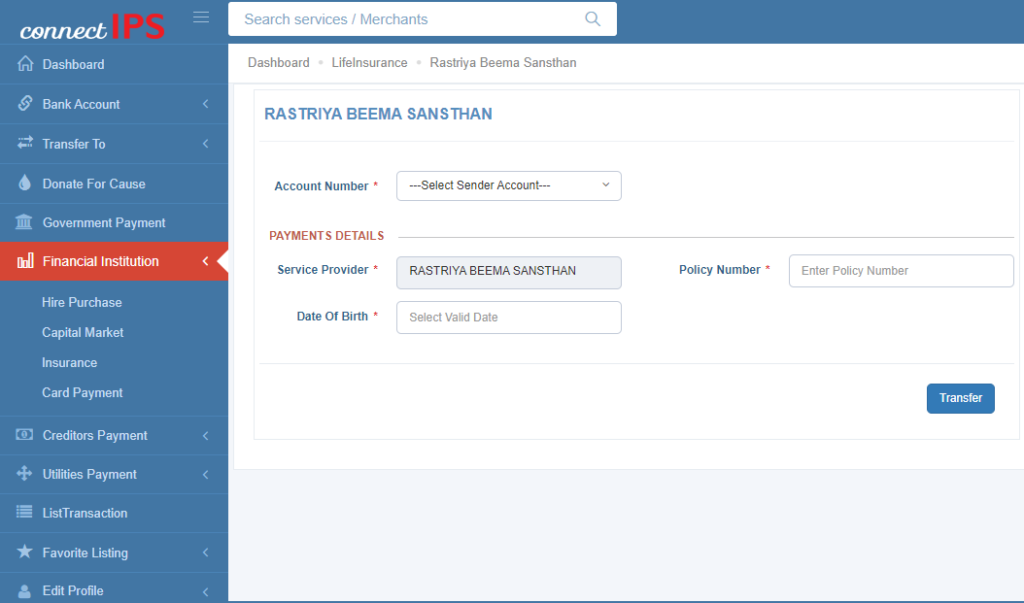The width and height of the screenshot is (1024, 603).
Task: Open the Donate For Cause menu
Action: tap(114, 184)
